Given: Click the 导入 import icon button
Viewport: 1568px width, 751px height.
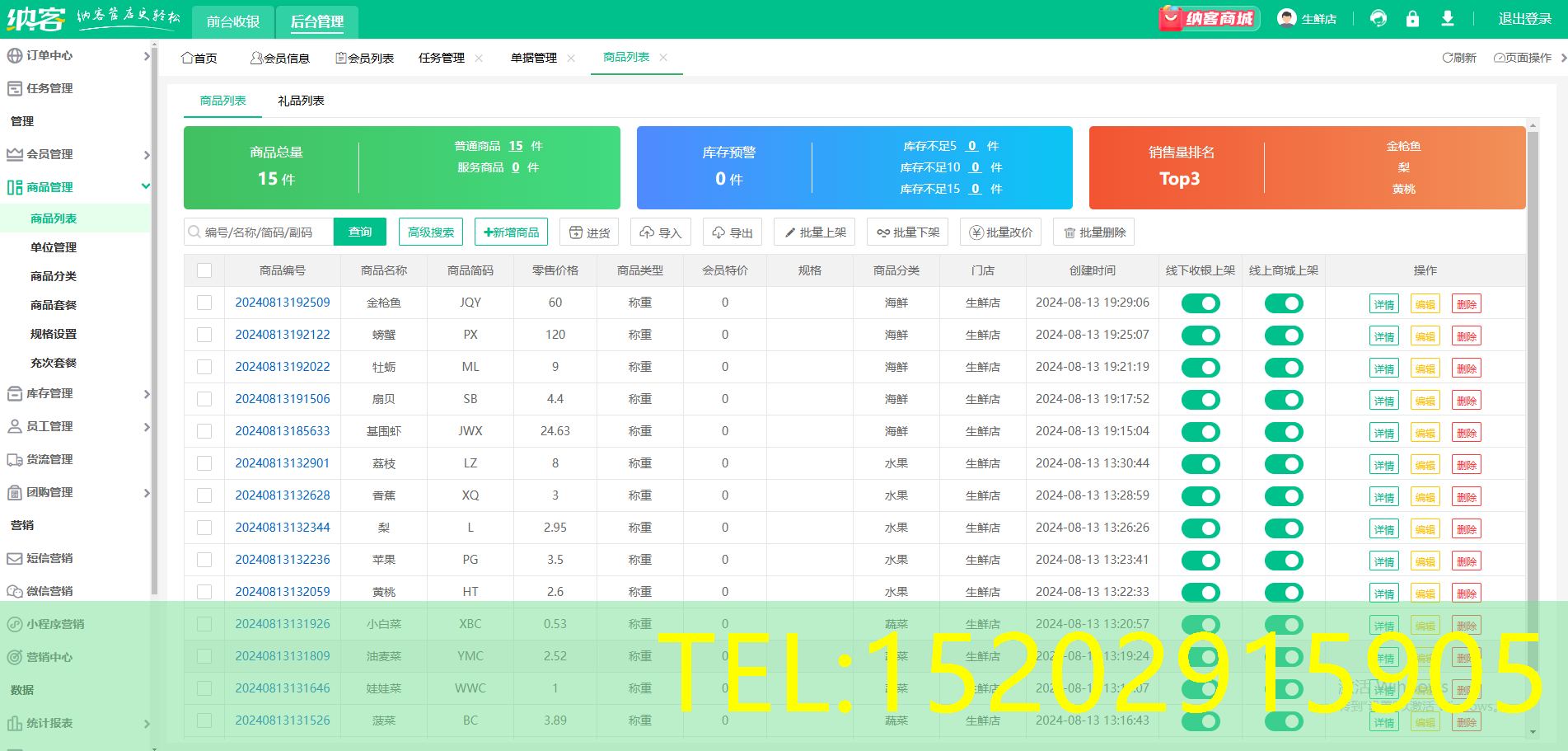Looking at the screenshot, I should pos(660,232).
